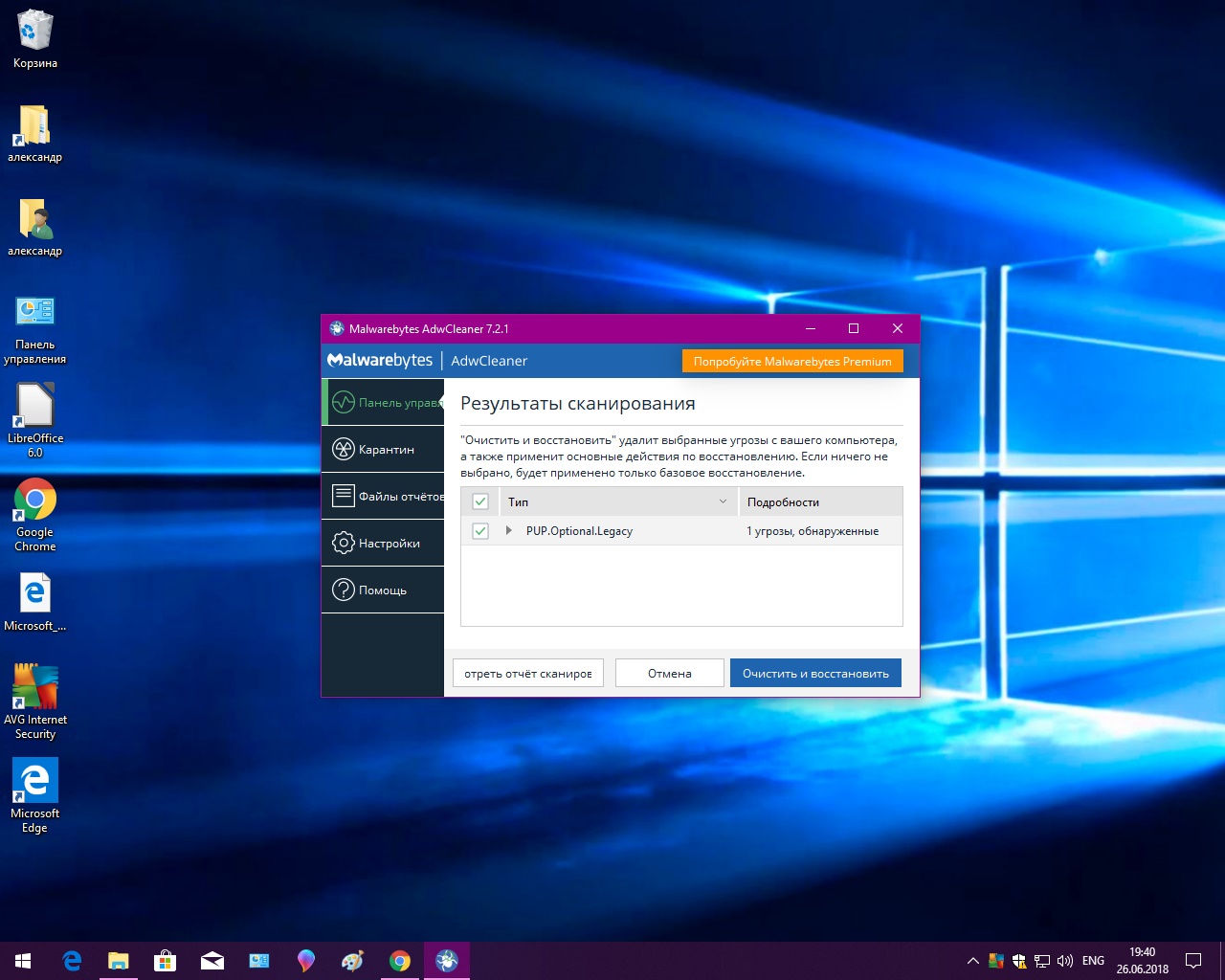1225x980 pixels.
Task: Click the Подробности column header
Action: click(783, 501)
